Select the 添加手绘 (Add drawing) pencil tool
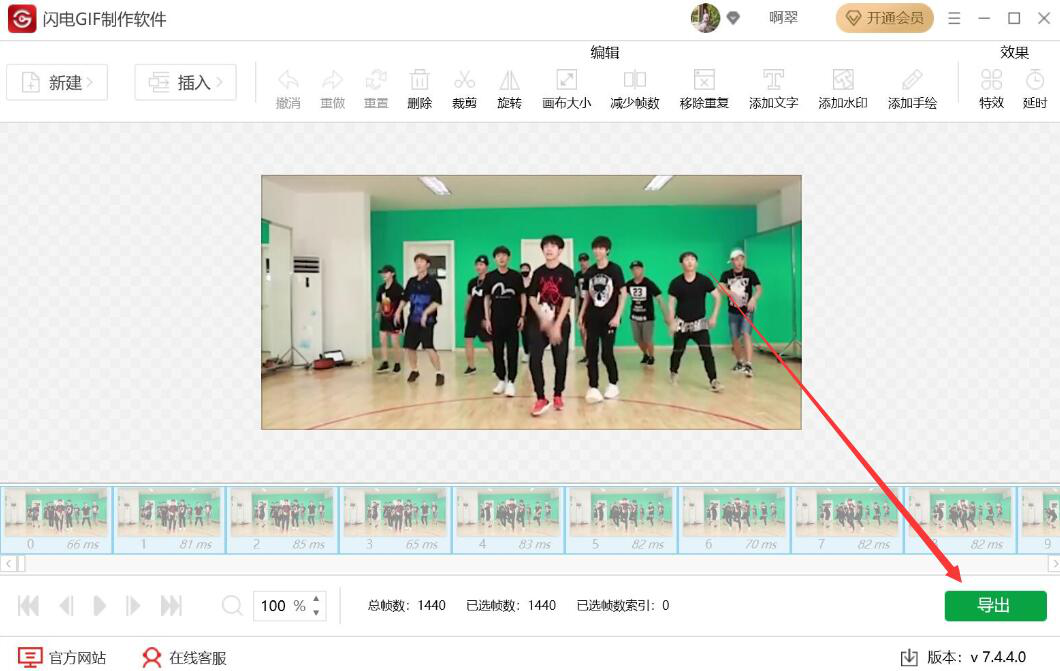Screen dimensions: 1060x671 point(912,89)
